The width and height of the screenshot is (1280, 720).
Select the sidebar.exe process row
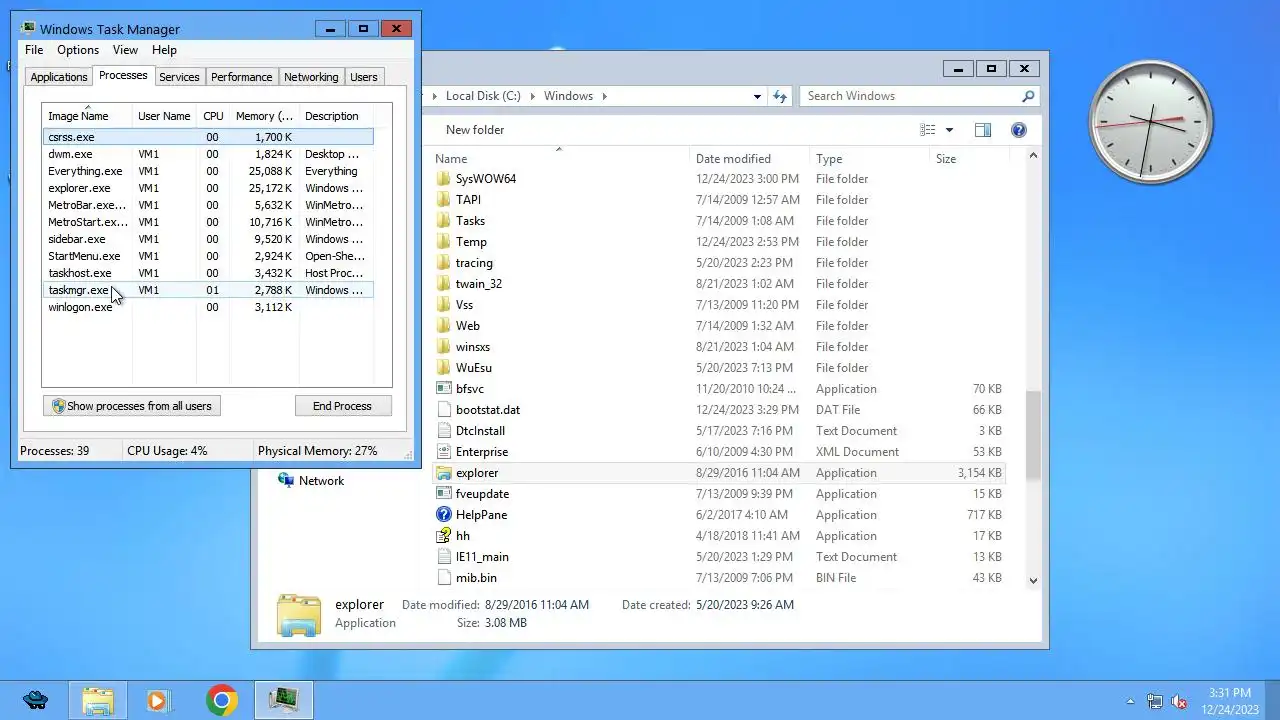pos(208,239)
